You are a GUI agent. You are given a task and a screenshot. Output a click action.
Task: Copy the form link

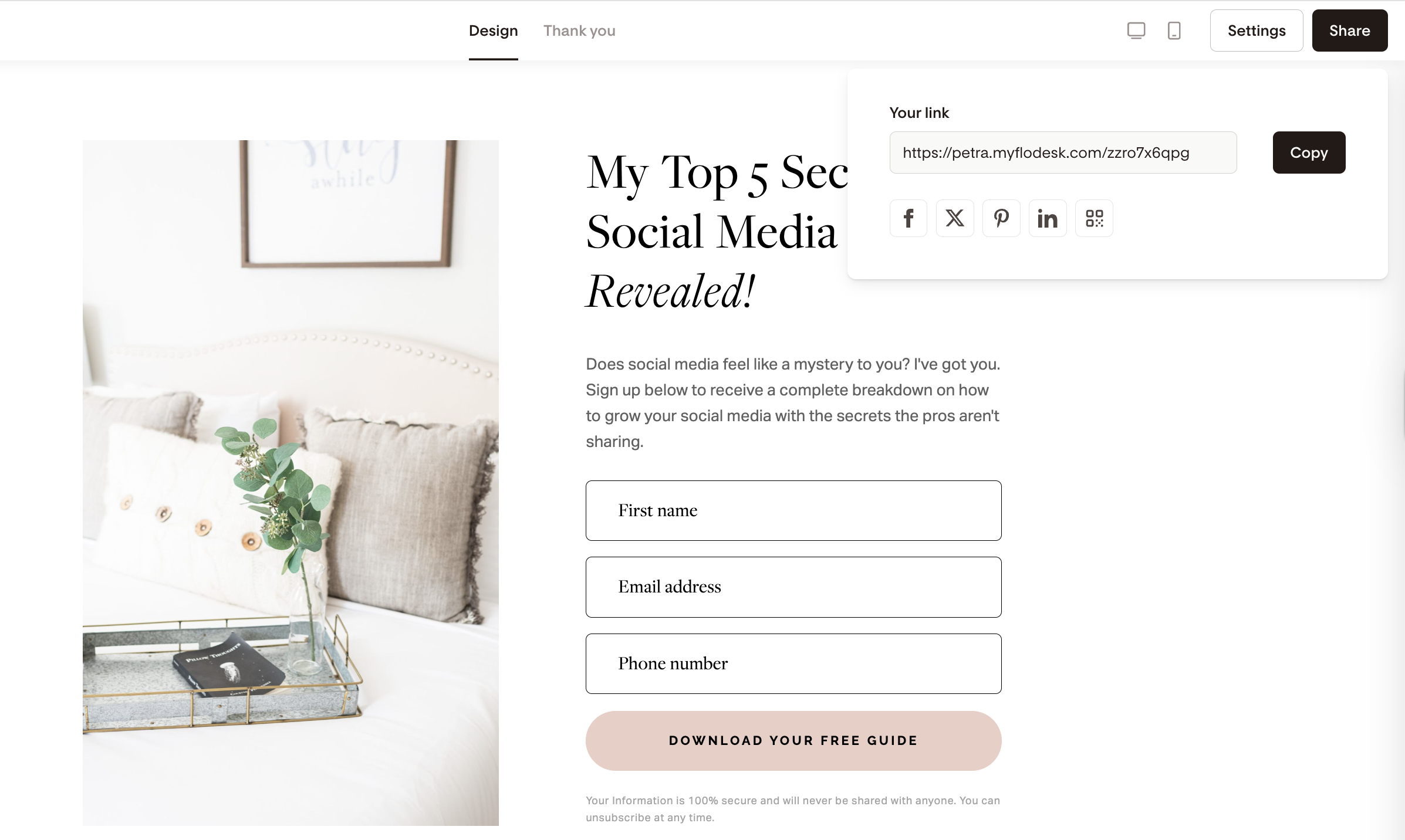(x=1309, y=153)
